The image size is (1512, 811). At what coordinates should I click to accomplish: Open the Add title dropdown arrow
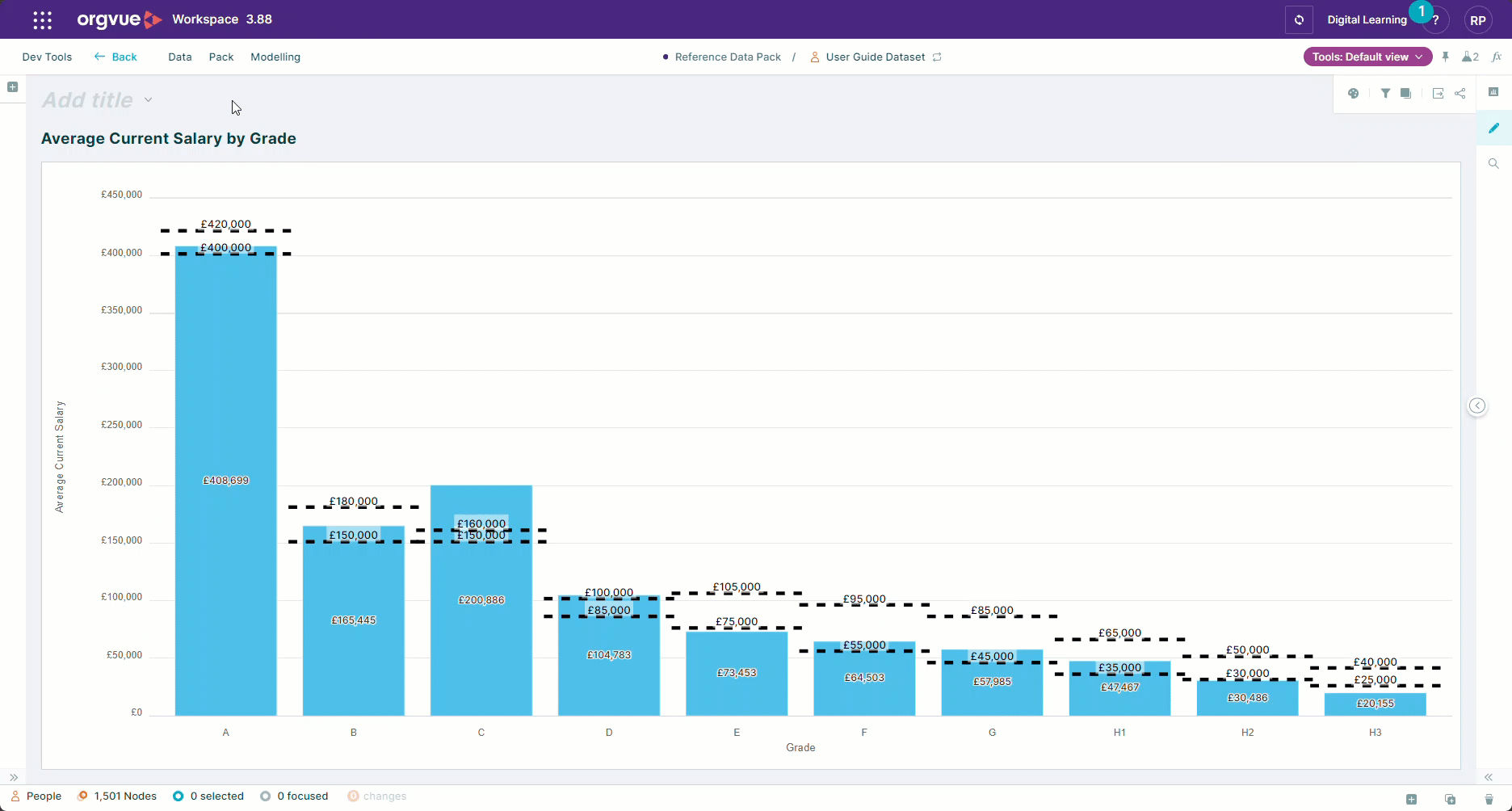149,100
